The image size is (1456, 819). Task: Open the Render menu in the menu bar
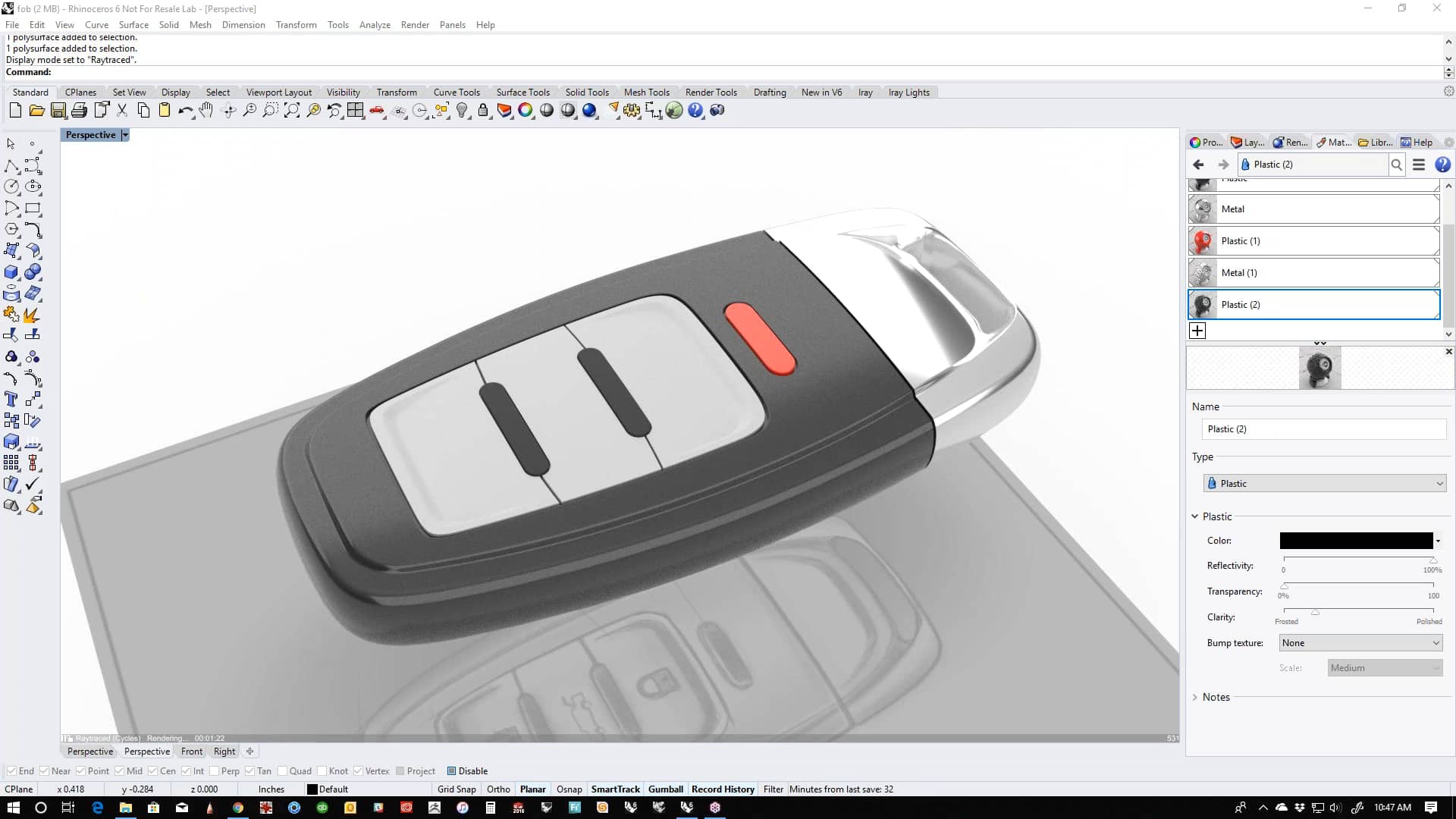[415, 24]
